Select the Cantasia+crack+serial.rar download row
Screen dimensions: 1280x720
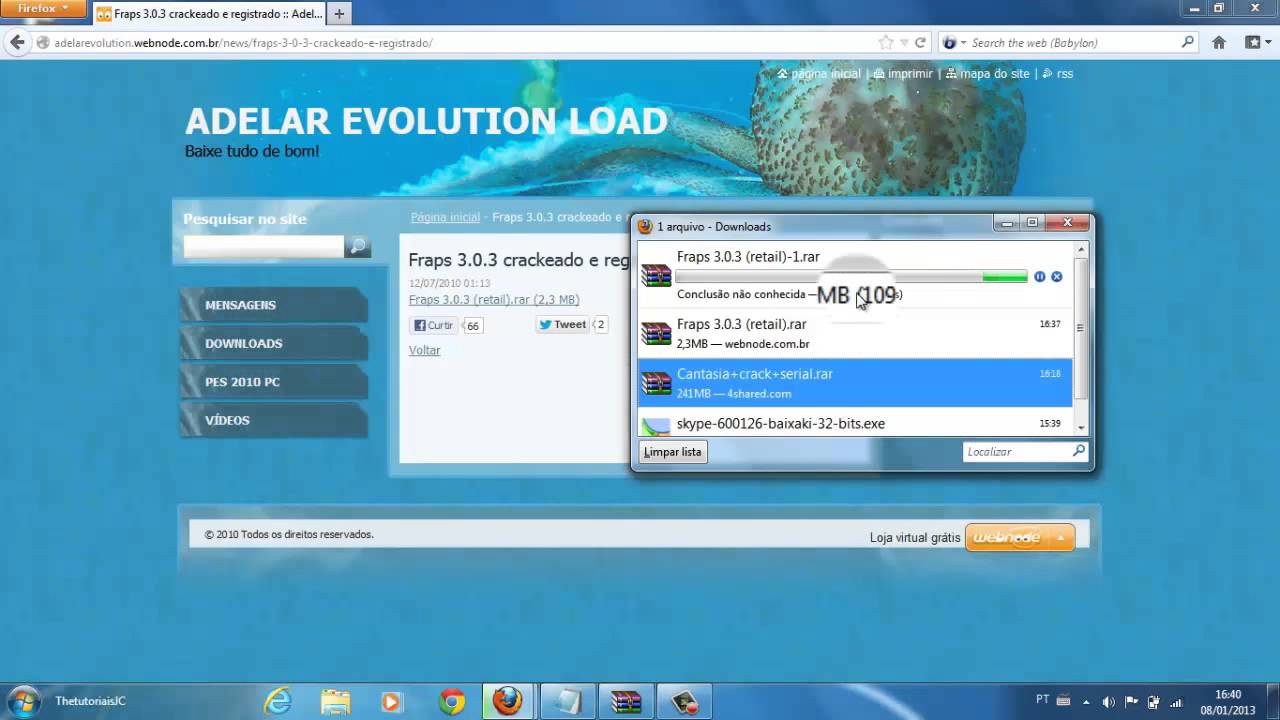[855, 383]
